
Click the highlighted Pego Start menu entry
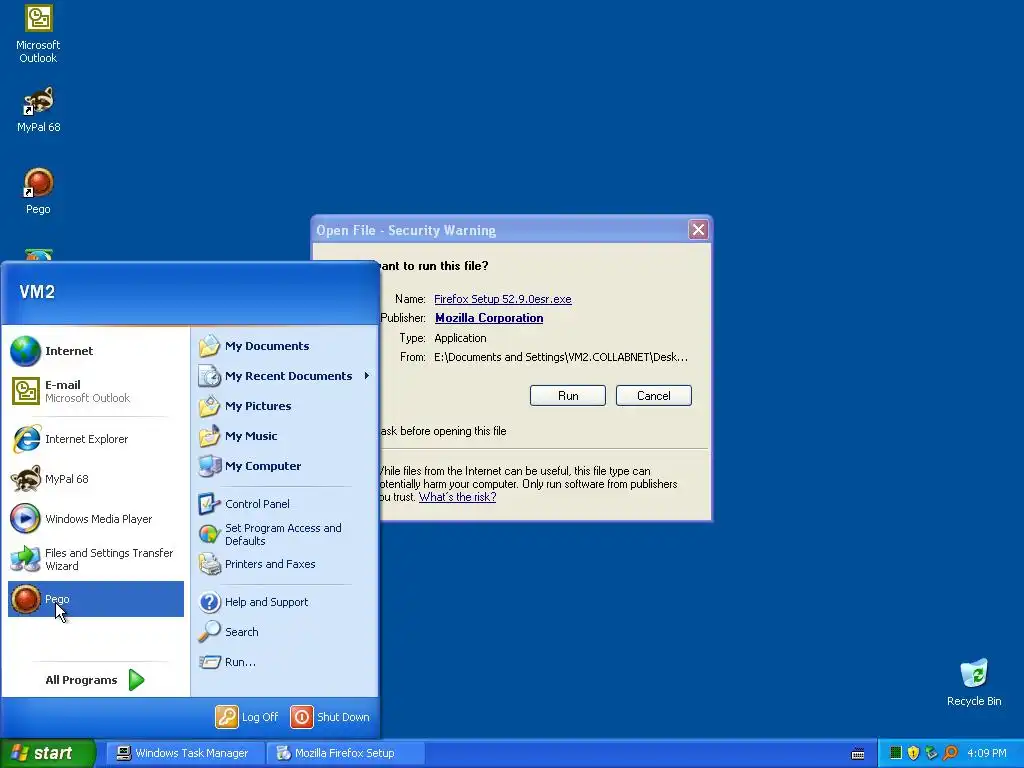tap(95, 599)
